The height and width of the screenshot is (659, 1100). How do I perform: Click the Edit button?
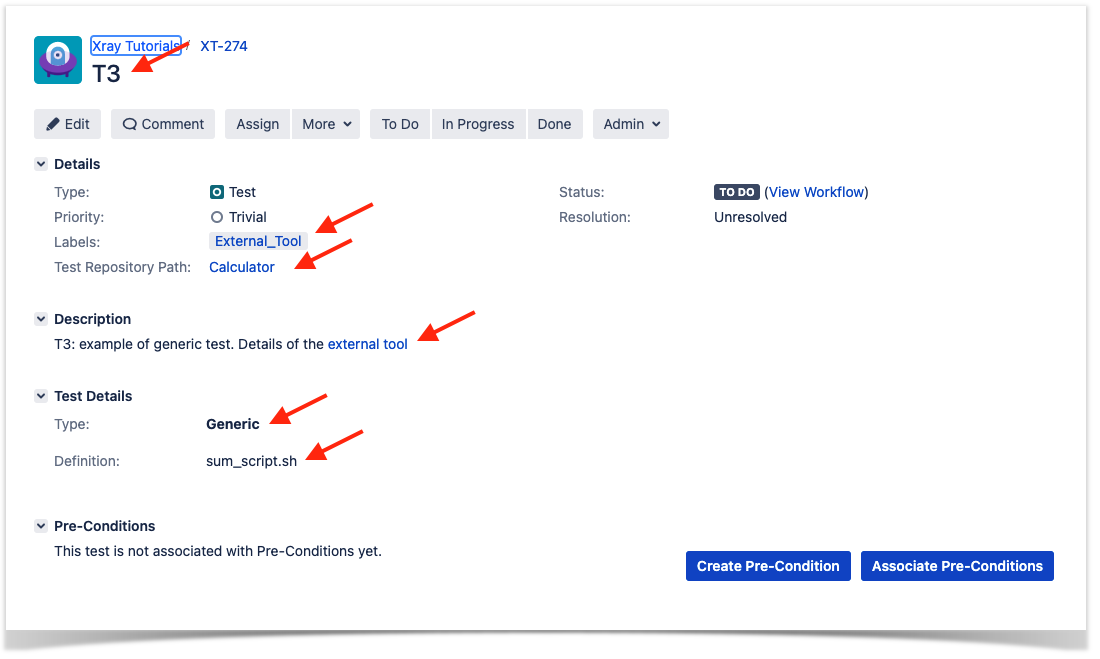tap(67, 124)
